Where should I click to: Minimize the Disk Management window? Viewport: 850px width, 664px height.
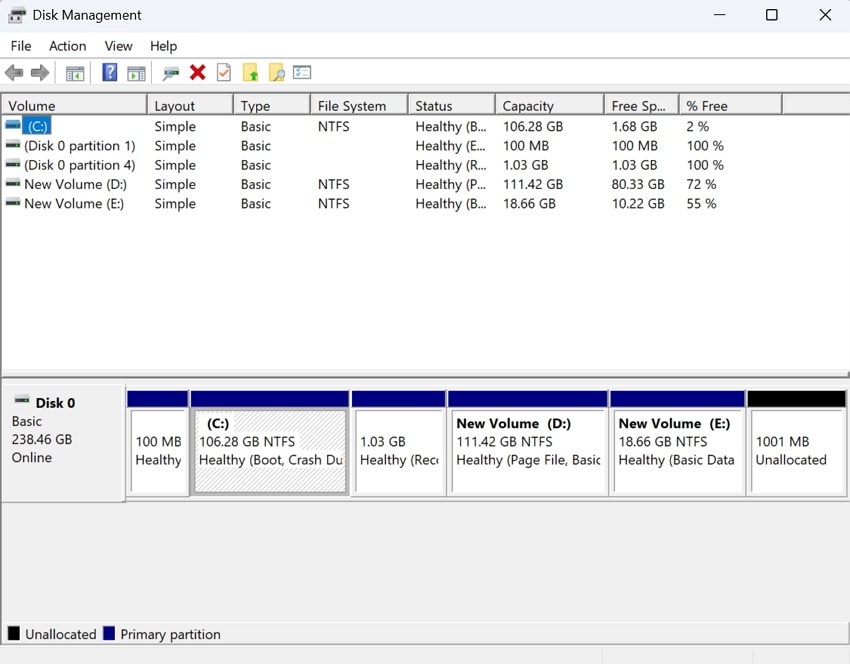point(719,15)
